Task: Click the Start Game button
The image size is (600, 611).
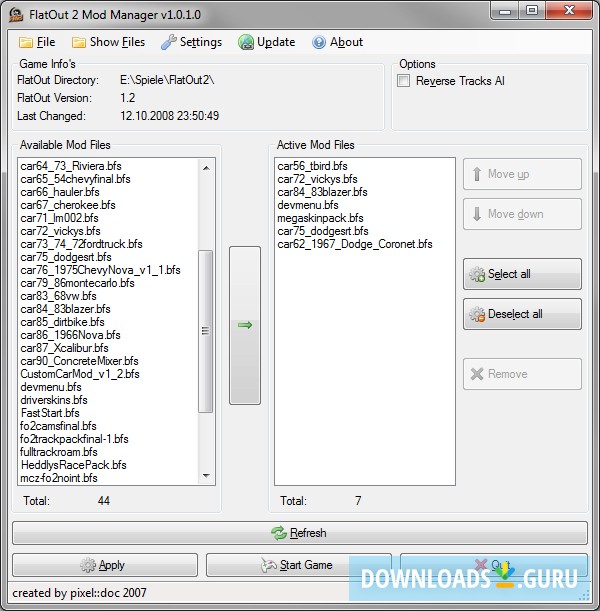Action: pos(298,565)
